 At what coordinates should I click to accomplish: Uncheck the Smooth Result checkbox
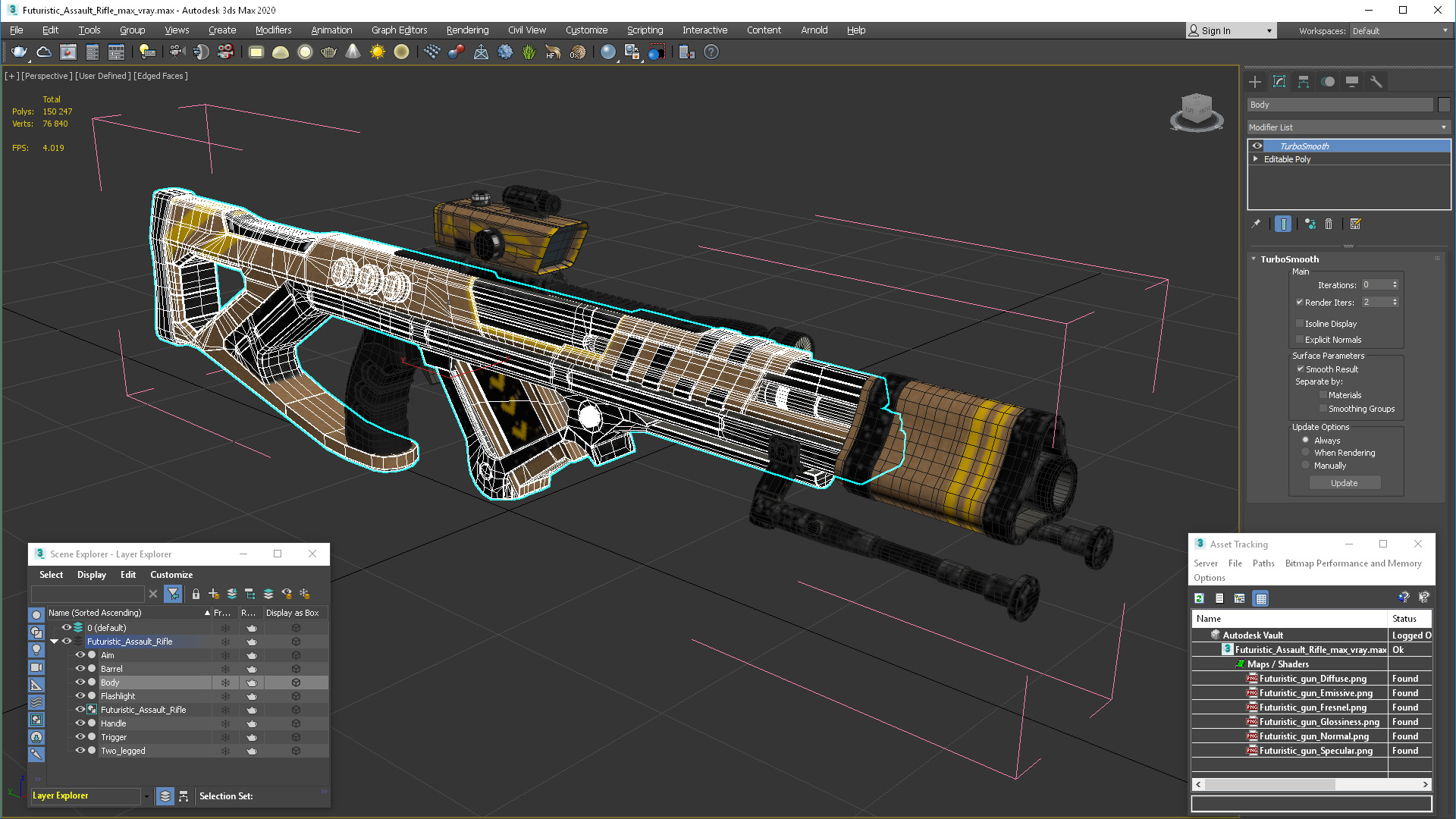1300,369
